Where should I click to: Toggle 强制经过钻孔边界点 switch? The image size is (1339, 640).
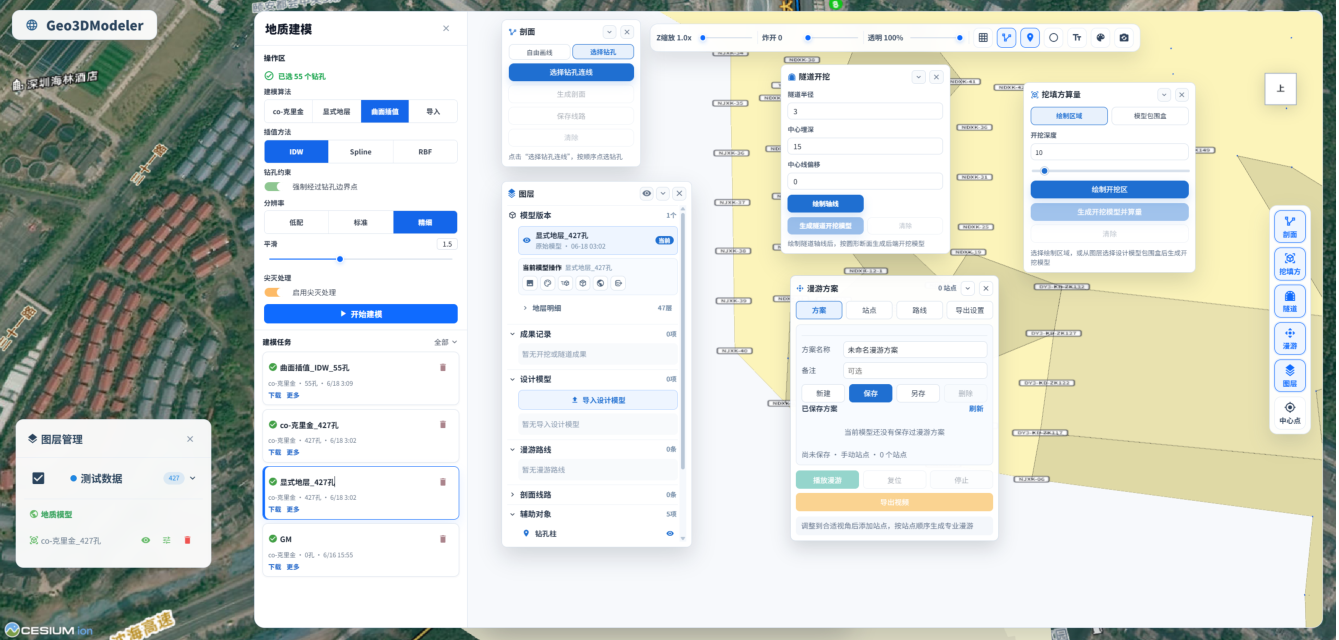click(x=273, y=186)
